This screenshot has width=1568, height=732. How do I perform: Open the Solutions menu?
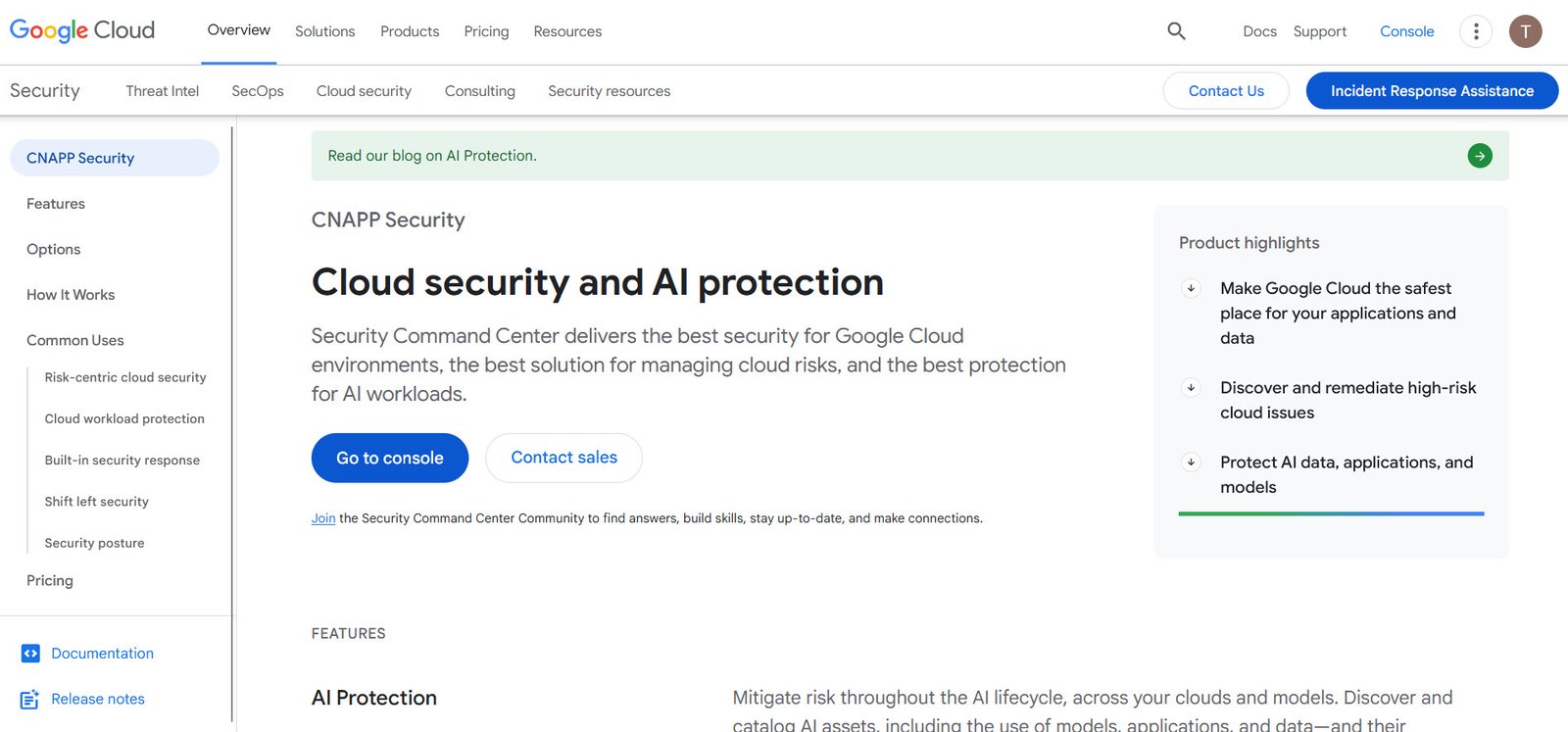[x=324, y=31]
